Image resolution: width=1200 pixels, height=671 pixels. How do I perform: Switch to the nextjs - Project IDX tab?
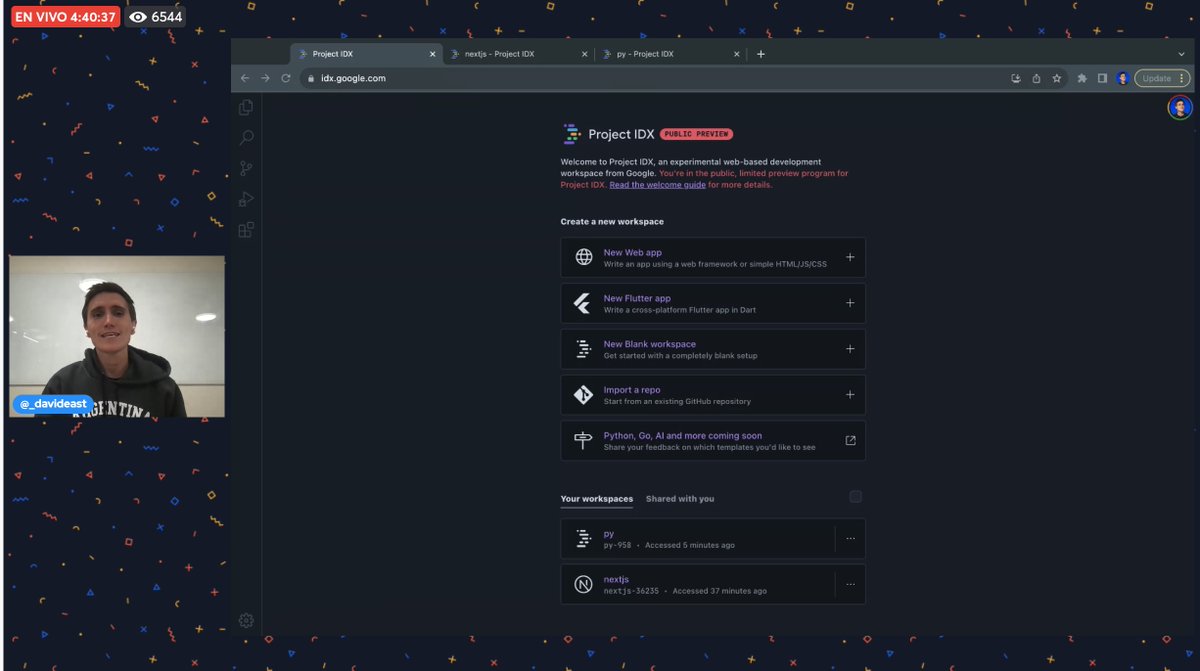point(518,54)
